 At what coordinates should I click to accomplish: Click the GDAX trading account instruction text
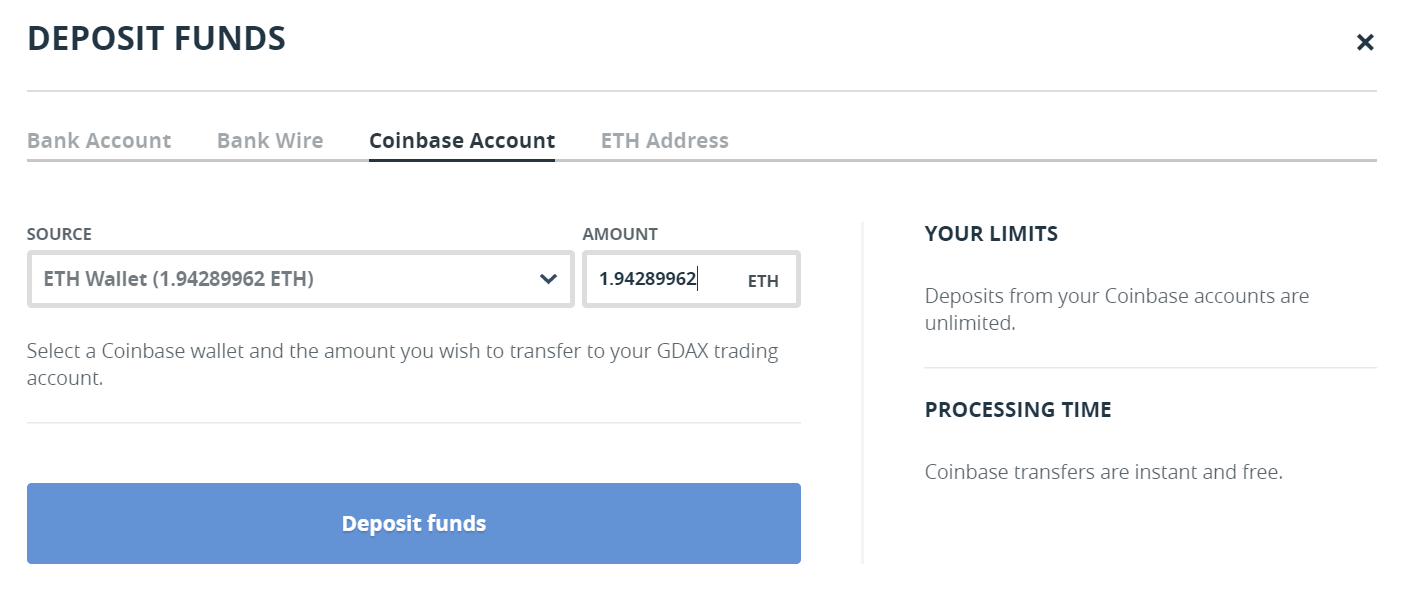tap(402, 365)
